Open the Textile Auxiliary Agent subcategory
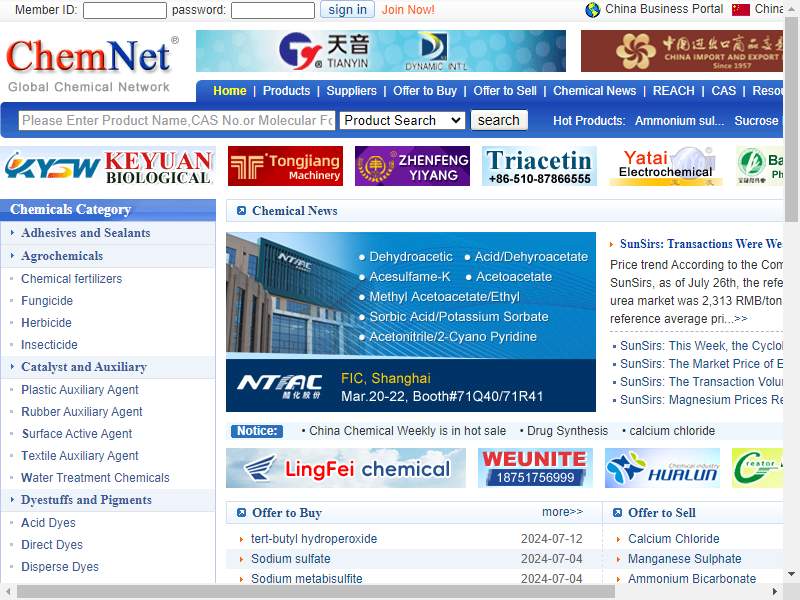 pyautogui.click(x=80, y=456)
